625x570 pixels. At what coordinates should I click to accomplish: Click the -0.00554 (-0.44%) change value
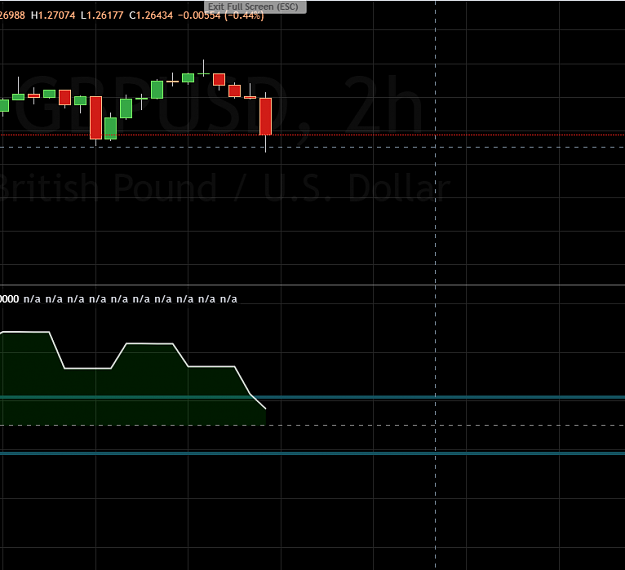(x=221, y=16)
